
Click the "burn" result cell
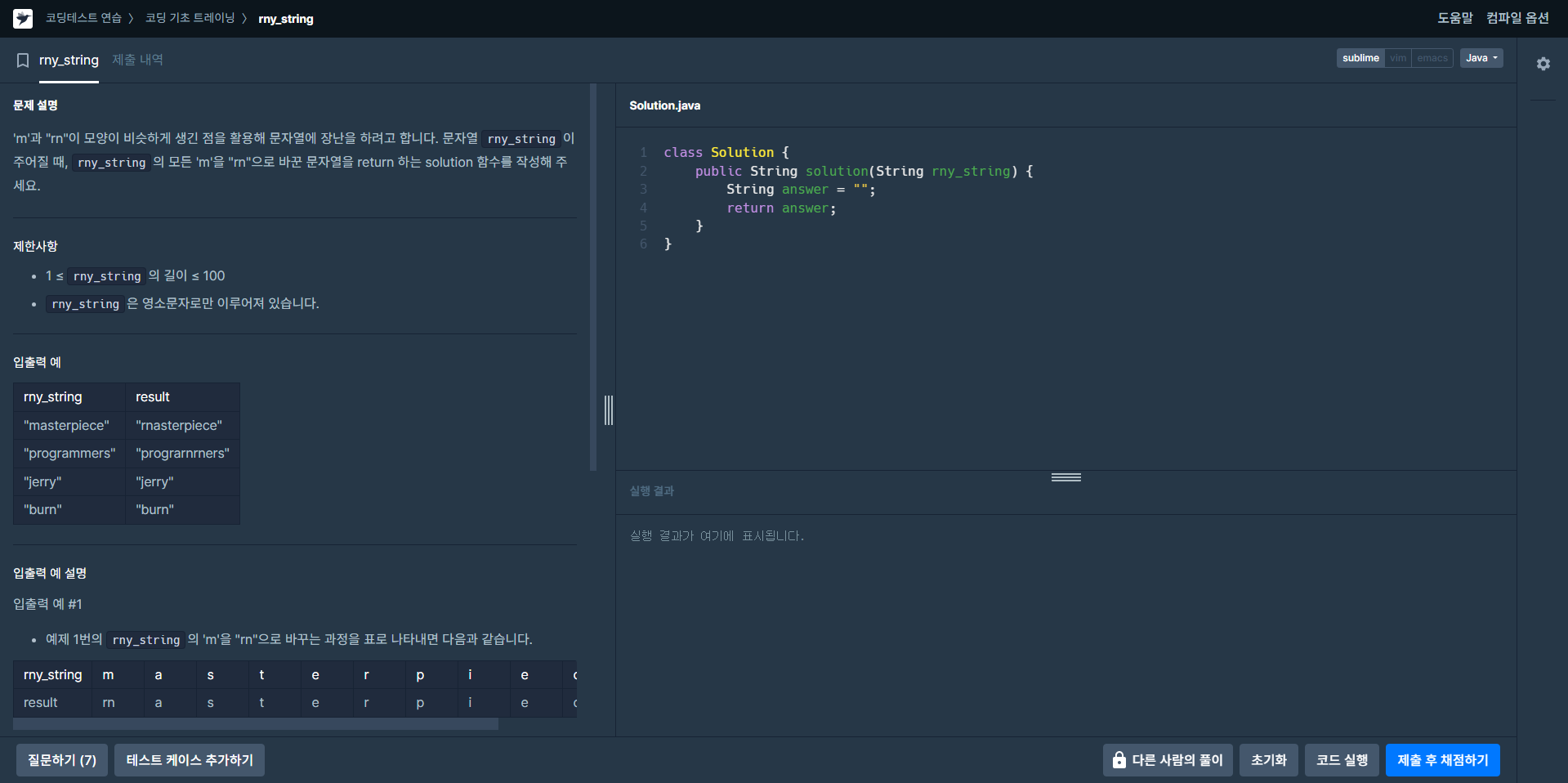pos(182,509)
